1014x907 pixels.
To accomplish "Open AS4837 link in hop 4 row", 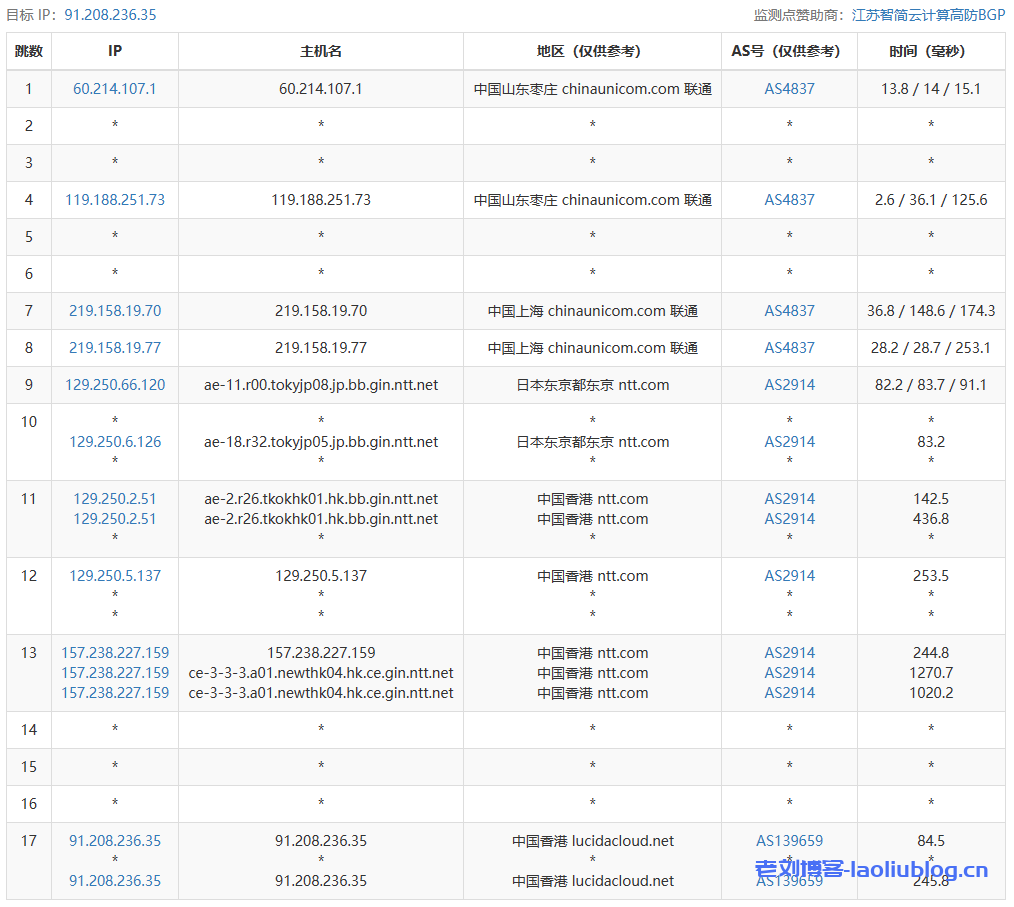I will coord(789,200).
